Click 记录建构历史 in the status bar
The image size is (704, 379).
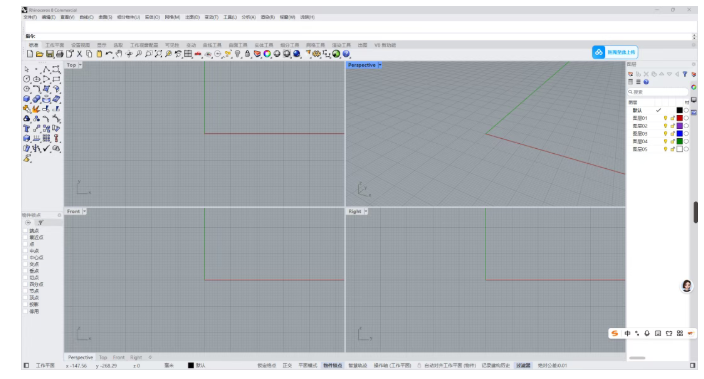(x=496, y=366)
